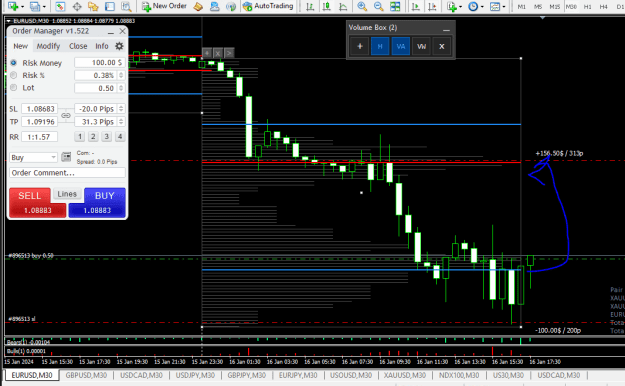The height and width of the screenshot is (386, 625).
Task: Select the H1 timeframe
Action: click(x=588, y=6)
